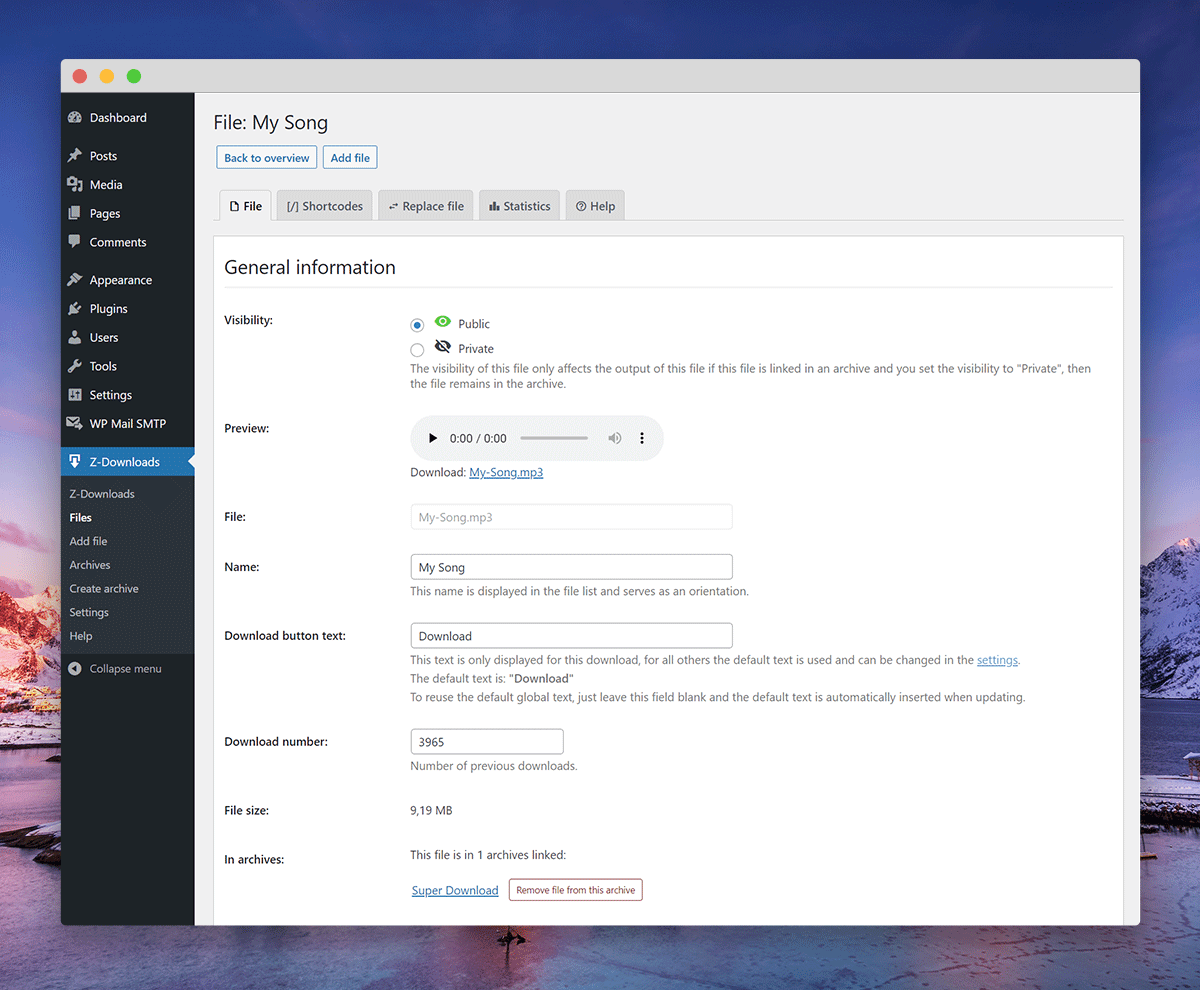Download My-Song.mp3 via the link
1200x990 pixels.
[x=506, y=472]
